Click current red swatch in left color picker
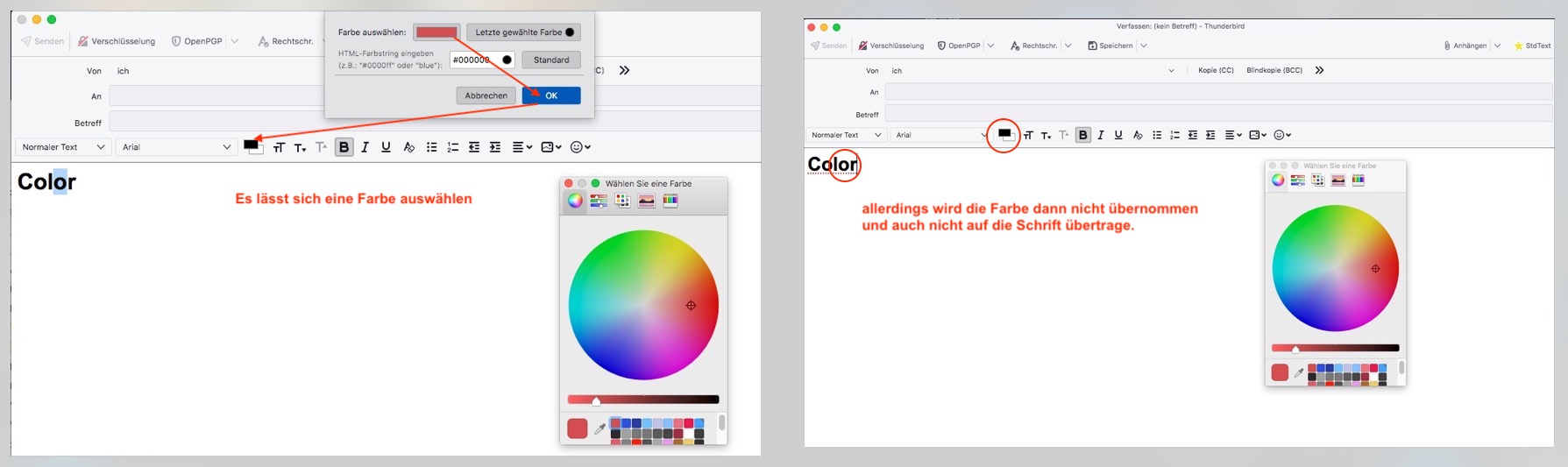Screen dimensions: 1568x467 [x=577, y=428]
